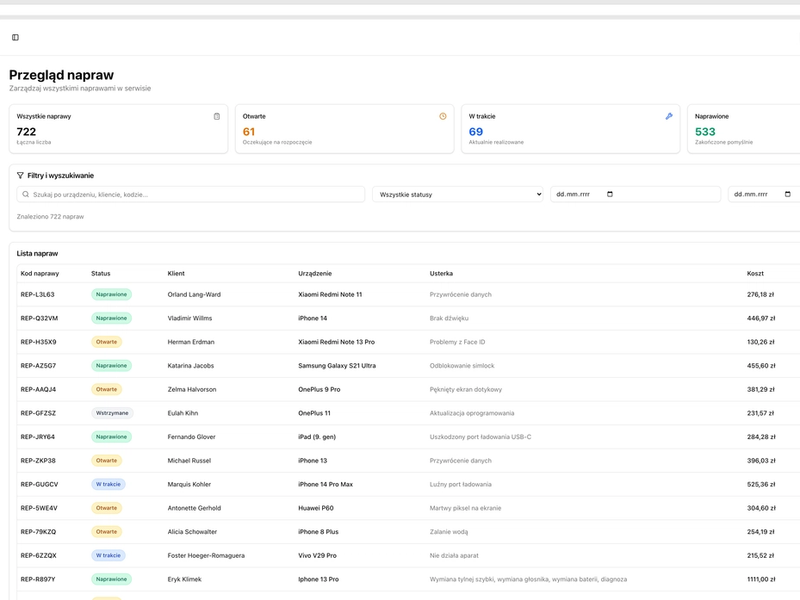Open repair REP-79KZQ
Viewport: 800px width, 600px height.
click(38, 532)
